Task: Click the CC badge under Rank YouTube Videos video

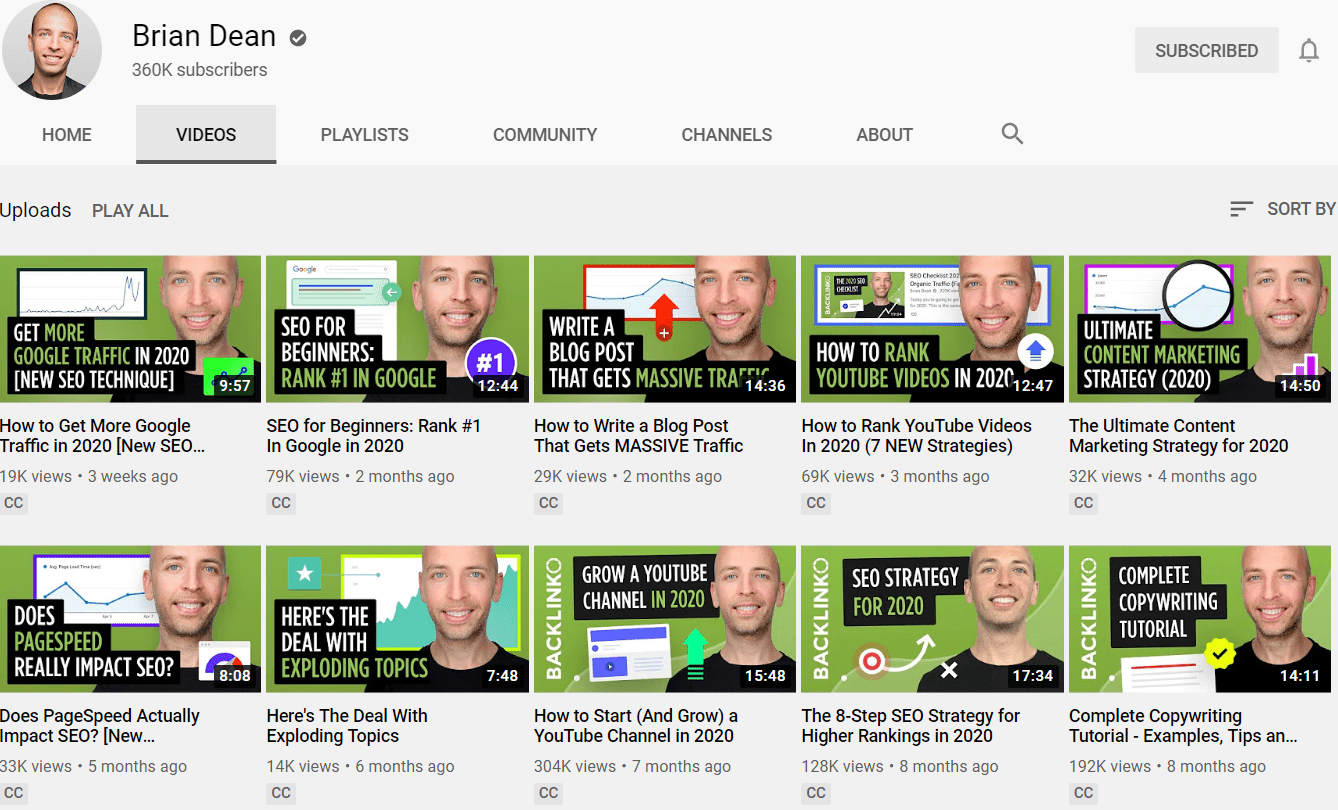Action: [816, 503]
